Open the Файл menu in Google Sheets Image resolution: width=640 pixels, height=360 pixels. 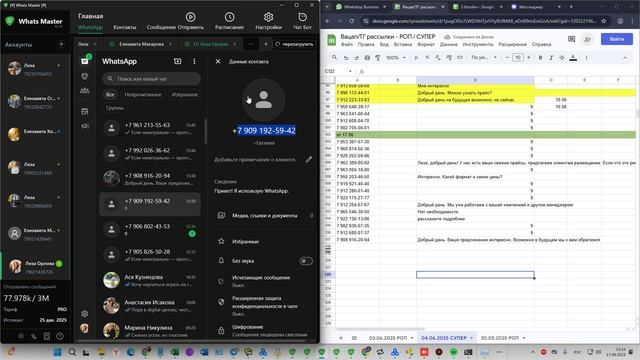[x=347, y=44]
